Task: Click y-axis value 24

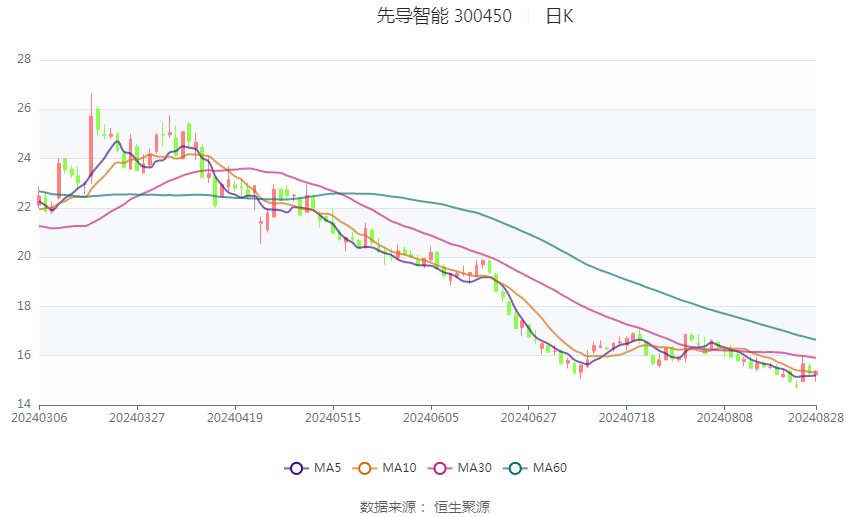Action: [x=24, y=158]
